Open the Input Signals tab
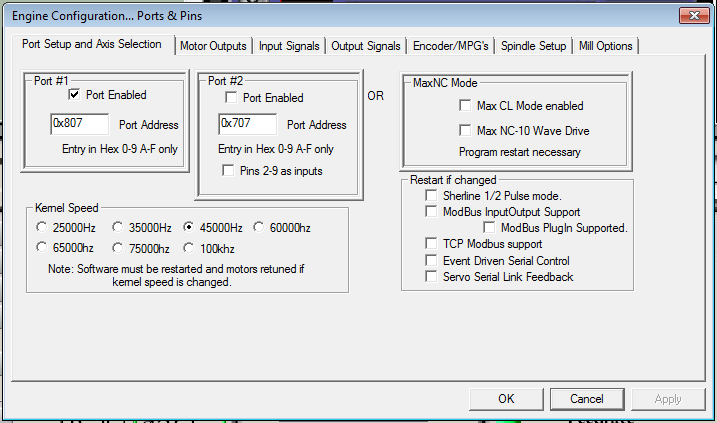717x423 pixels. (x=289, y=46)
